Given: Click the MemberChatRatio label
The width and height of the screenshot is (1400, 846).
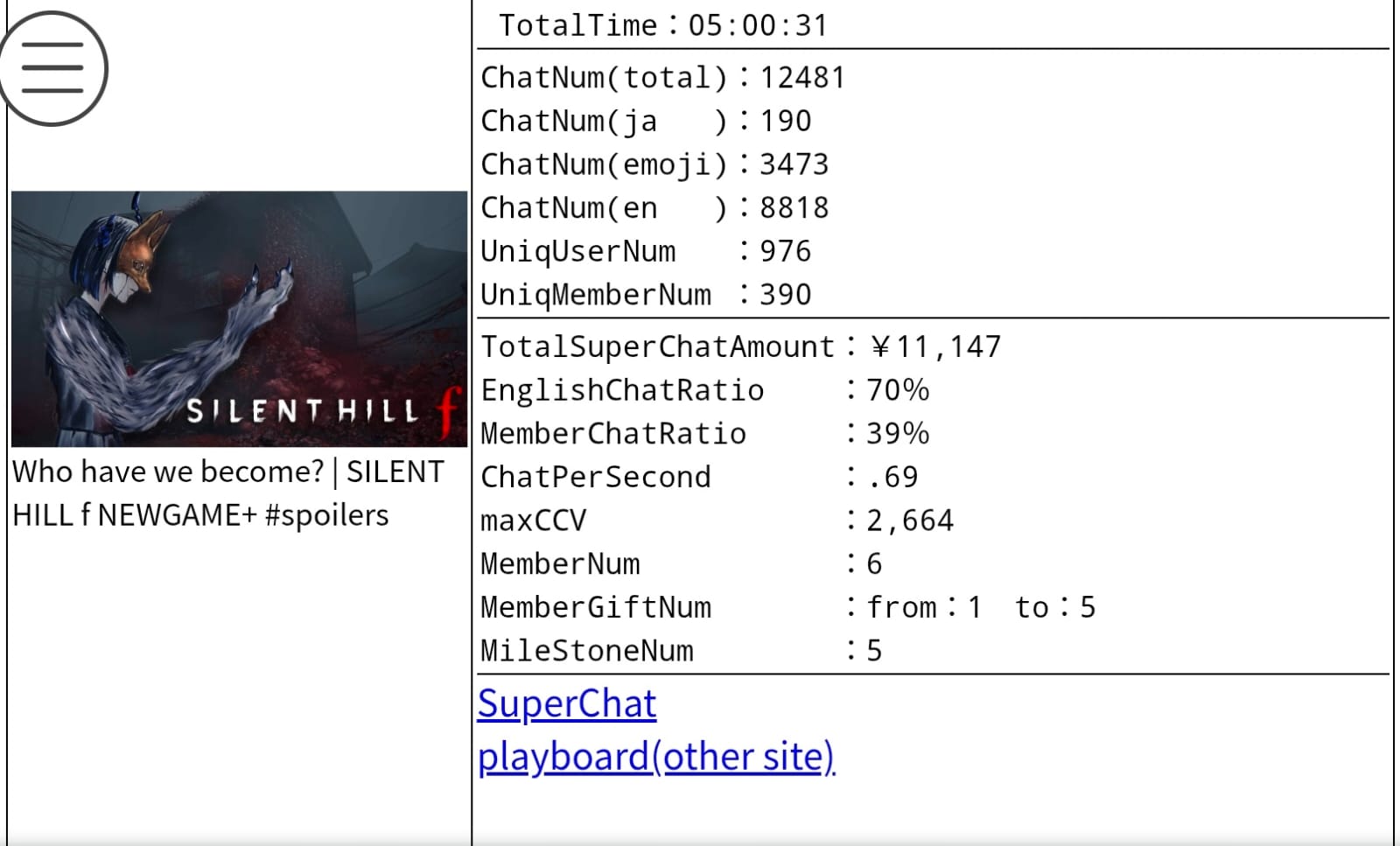Looking at the screenshot, I should tap(613, 434).
